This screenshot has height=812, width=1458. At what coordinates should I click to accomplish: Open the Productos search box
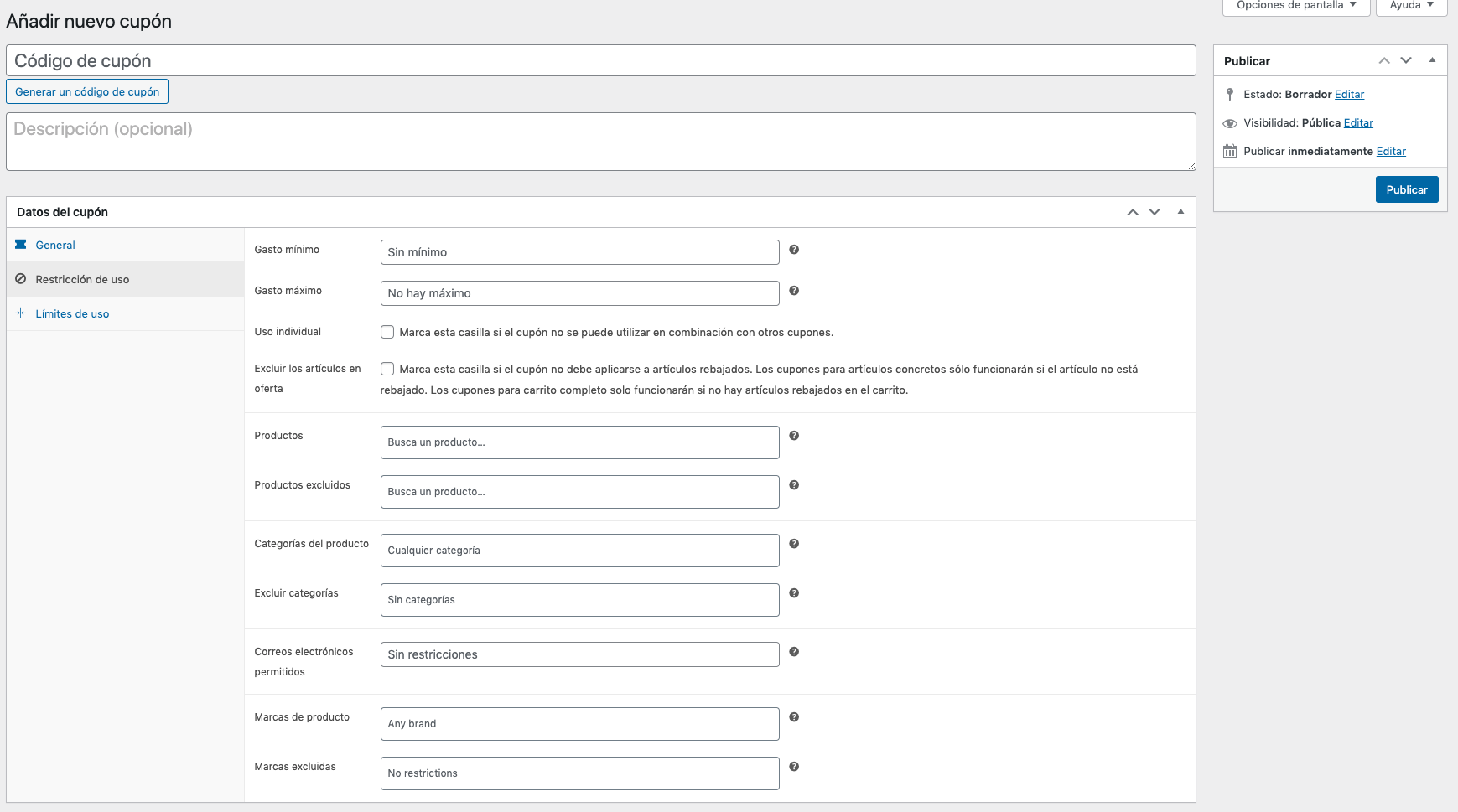pos(579,442)
